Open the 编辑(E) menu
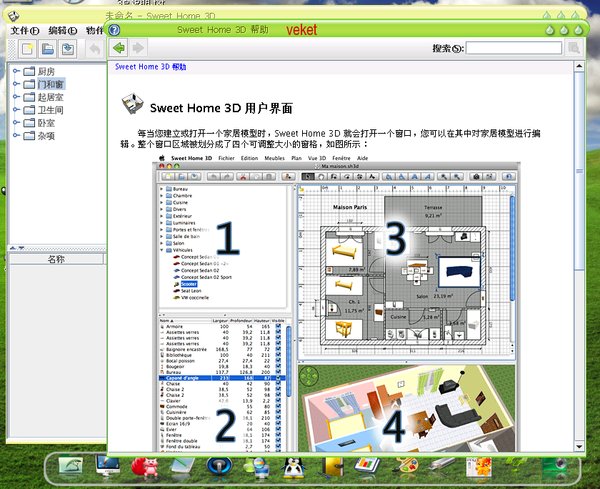Image resolution: width=600 pixels, height=489 pixels. [x=62, y=31]
